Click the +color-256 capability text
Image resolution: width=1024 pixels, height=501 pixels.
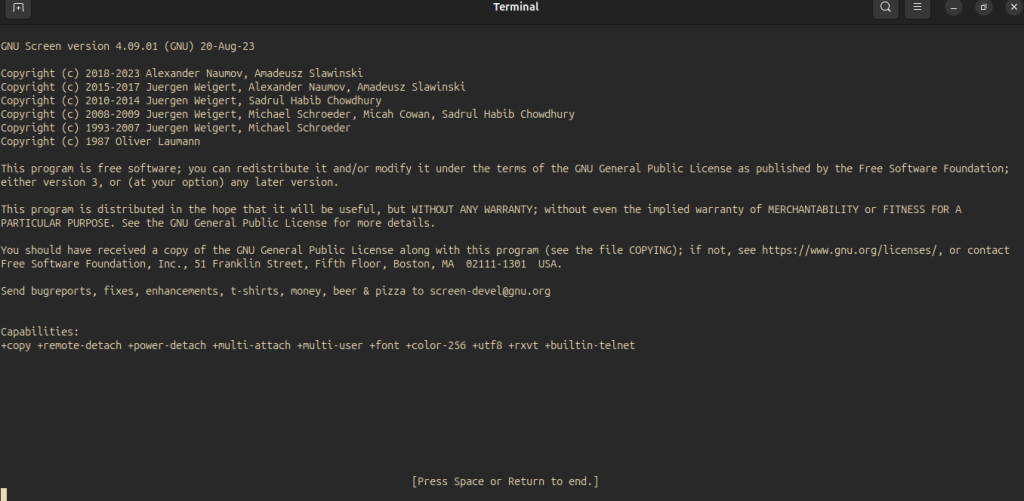pyautogui.click(x=436, y=346)
